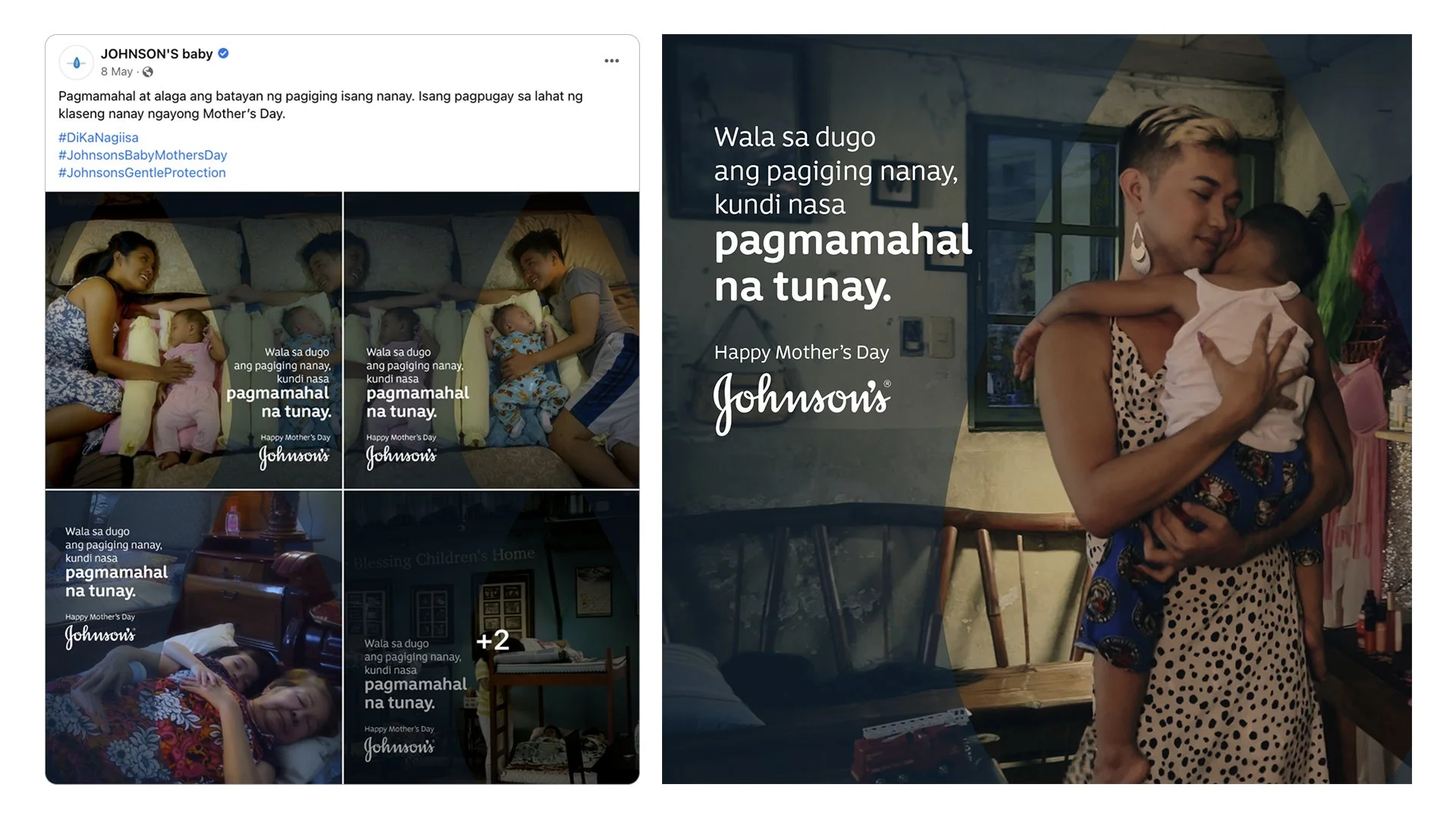This screenshot has width=1456, height=819.
Task: Open photo of grandmother sleeping with child
Action: [x=193, y=637]
